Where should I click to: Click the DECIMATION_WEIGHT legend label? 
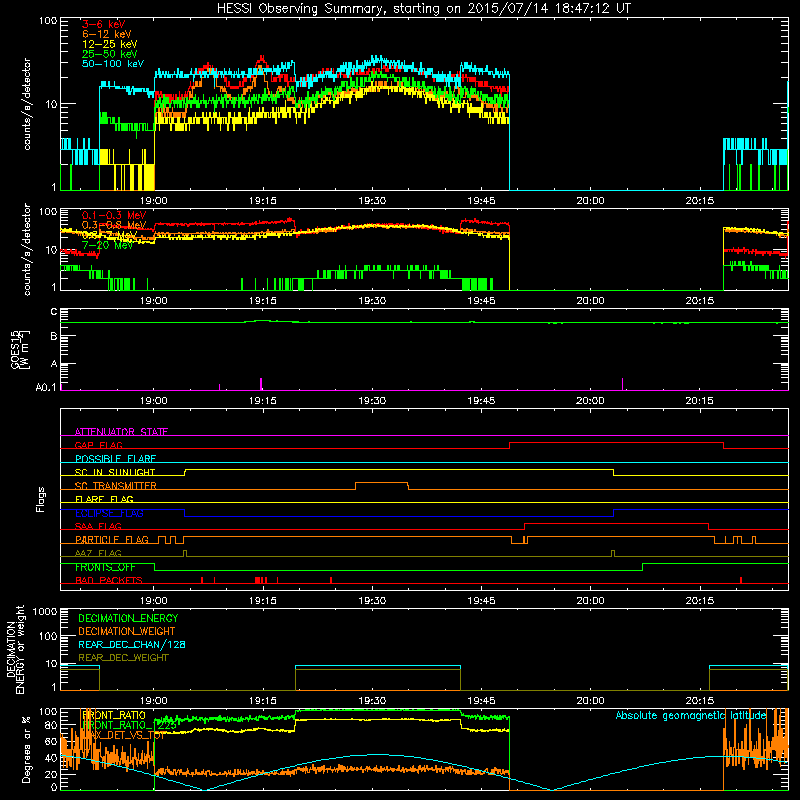(127, 631)
